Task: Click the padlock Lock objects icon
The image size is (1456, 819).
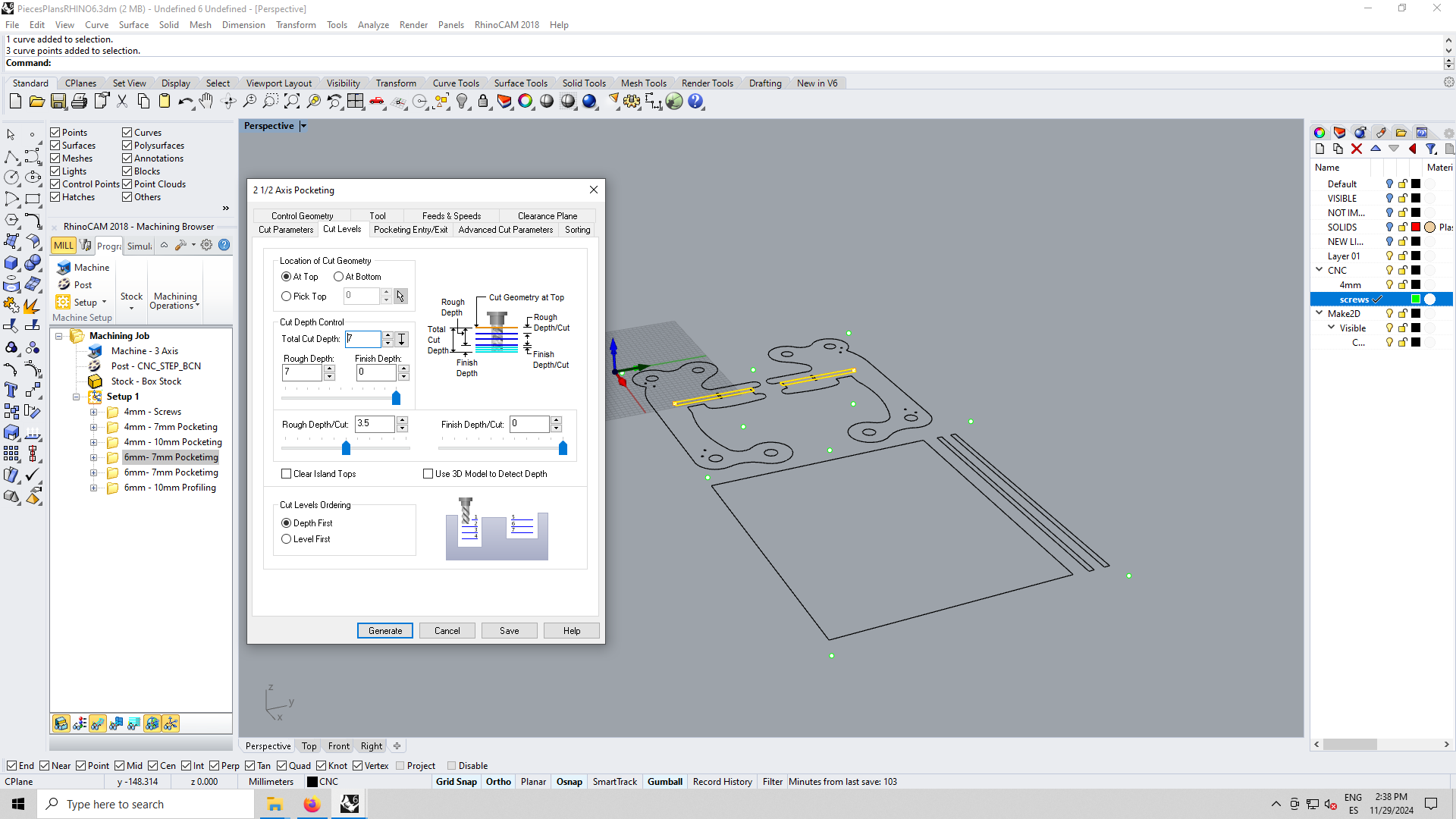Action: click(x=483, y=101)
